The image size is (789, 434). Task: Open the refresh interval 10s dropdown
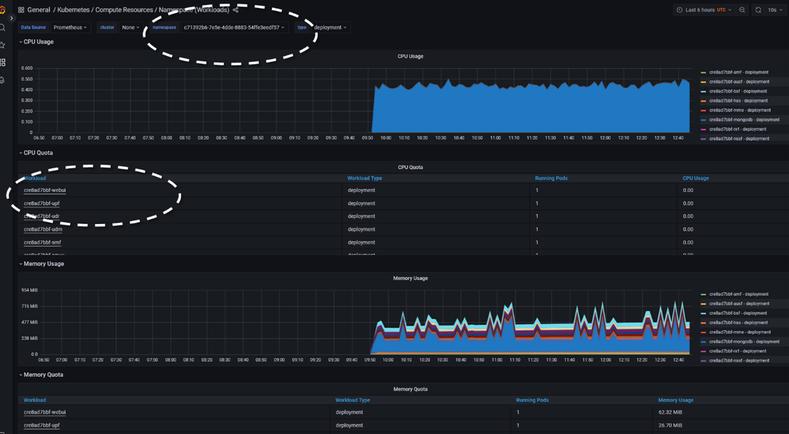click(x=774, y=10)
